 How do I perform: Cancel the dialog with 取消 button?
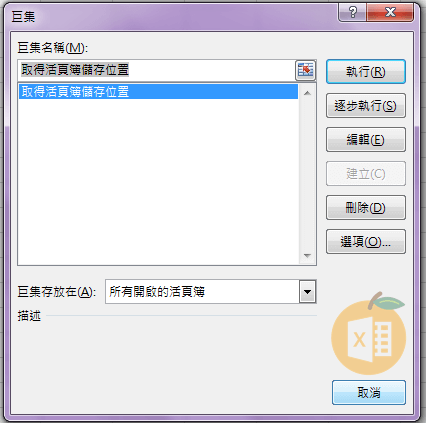click(x=369, y=392)
